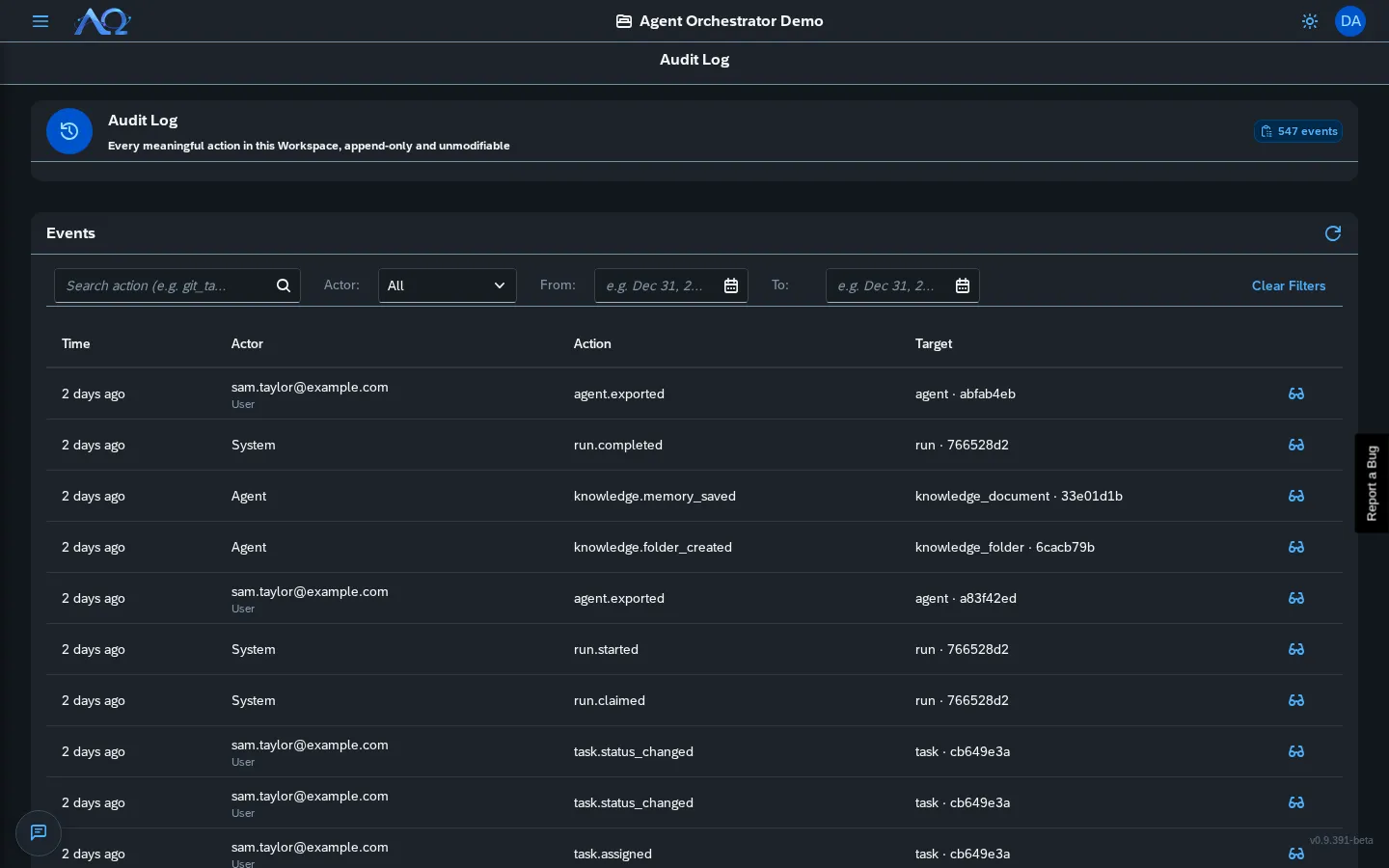
Task: Click target text agent · abfab4eb
Action: click(x=966, y=393)
